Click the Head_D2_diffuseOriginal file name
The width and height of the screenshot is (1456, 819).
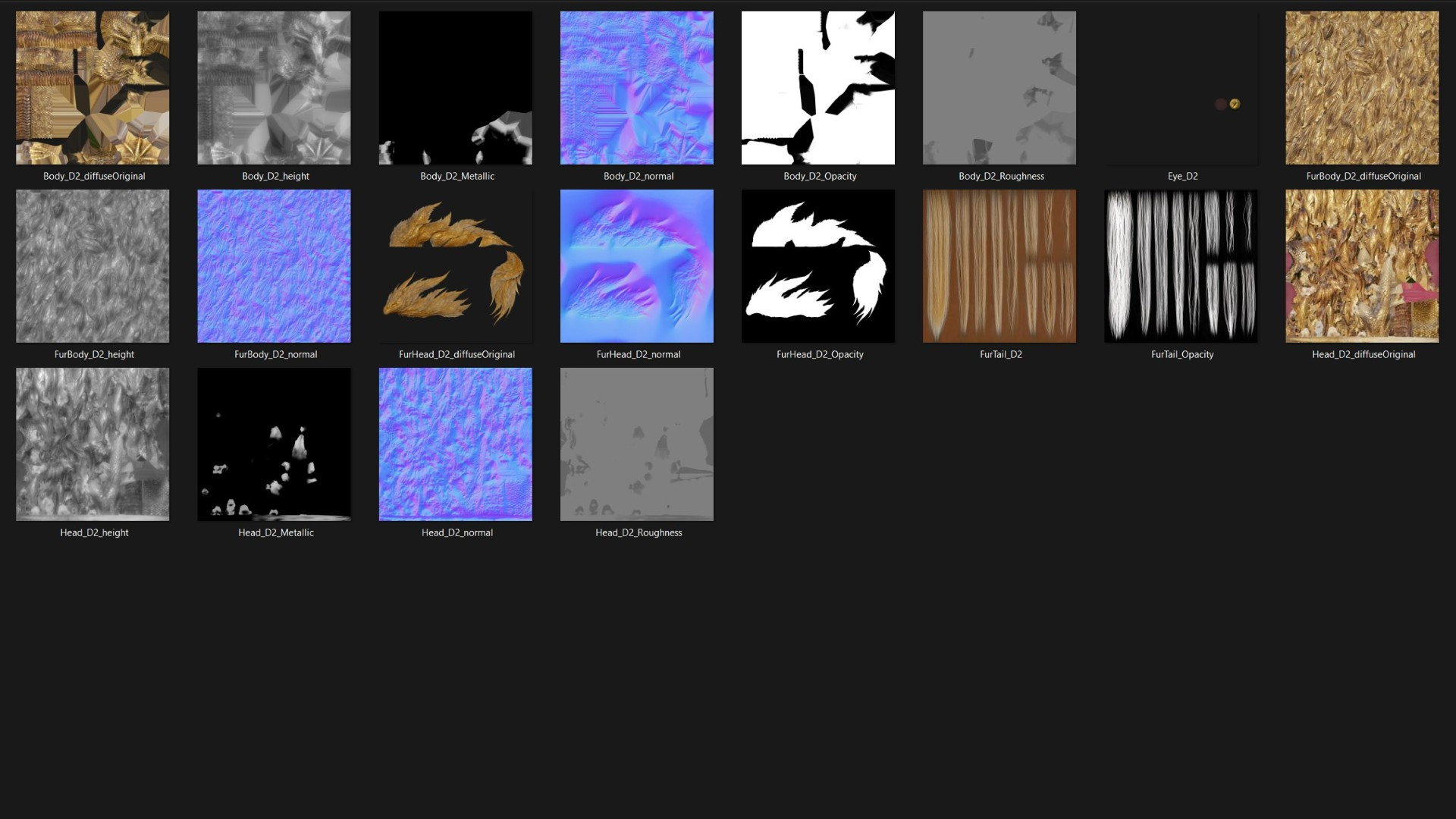[x=1363, y=354]
